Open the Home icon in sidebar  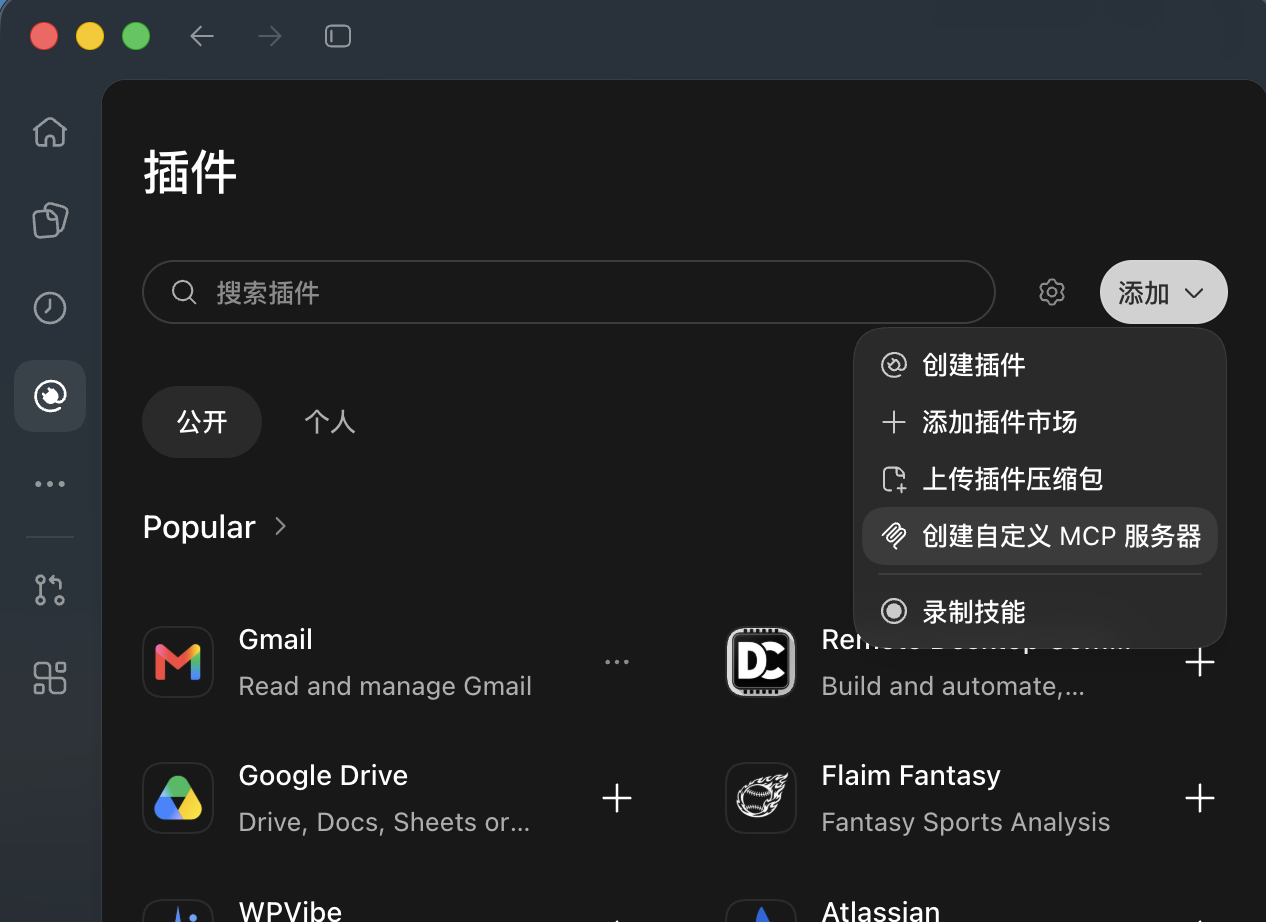coord(50,132)
